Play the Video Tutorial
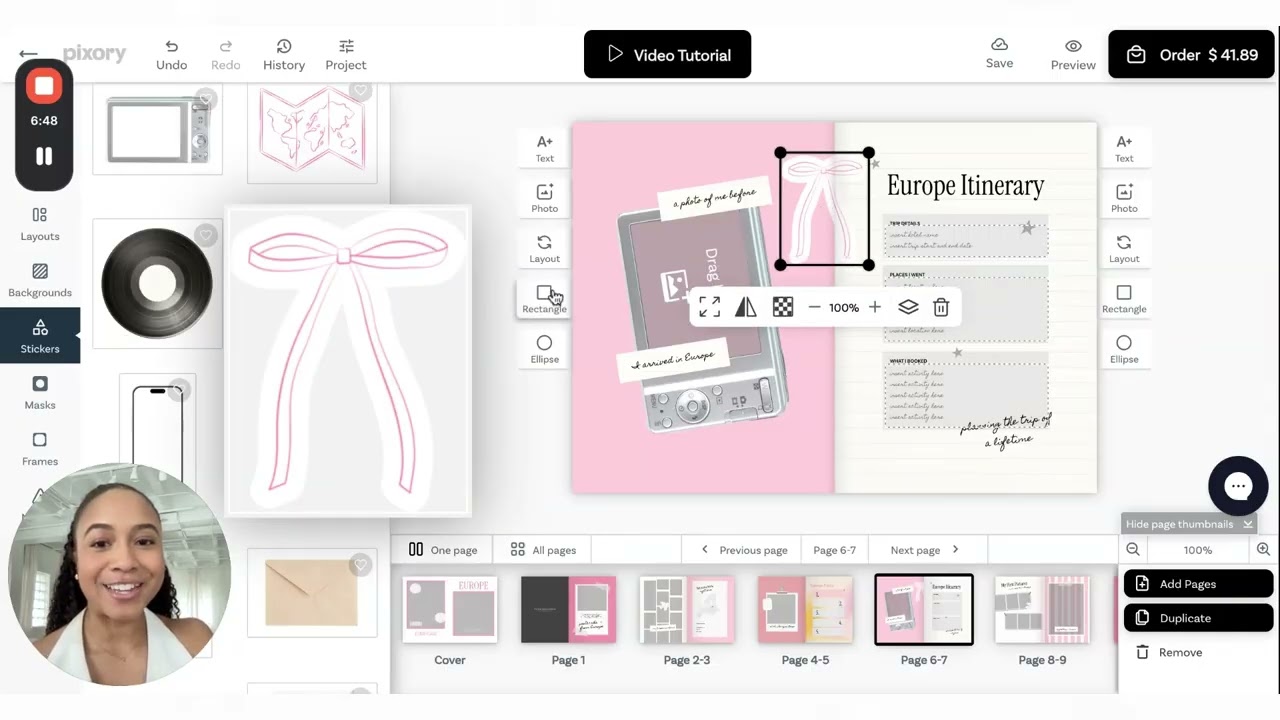 667,54
